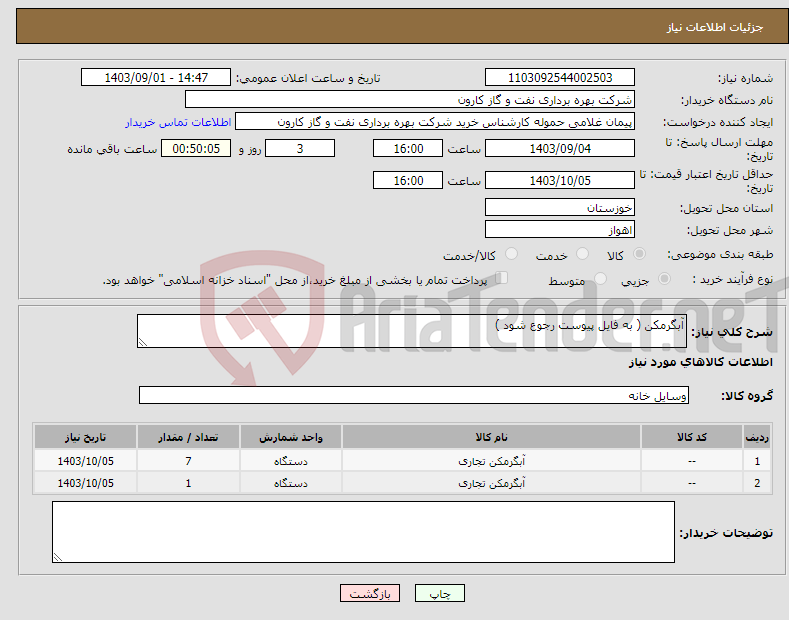
Task: Click the اهواز city field
Action: point(560,229)
